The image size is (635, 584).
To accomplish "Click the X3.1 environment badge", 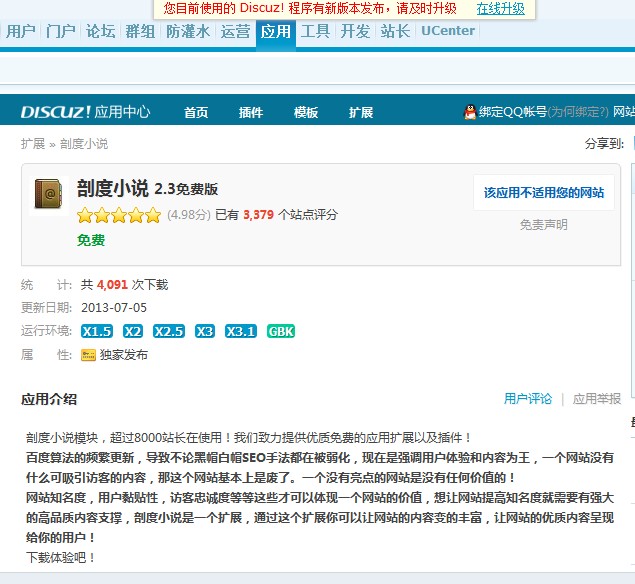I will 241,331.
